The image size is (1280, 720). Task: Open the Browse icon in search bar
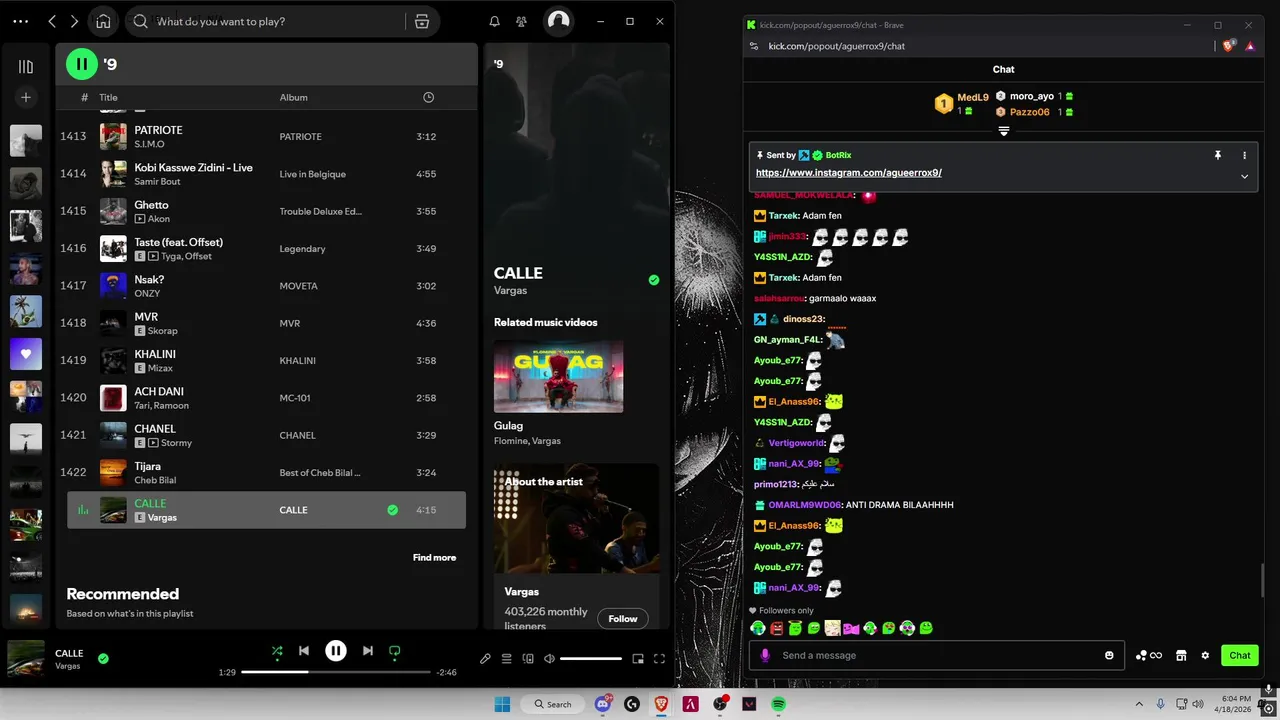coord(422,21)
